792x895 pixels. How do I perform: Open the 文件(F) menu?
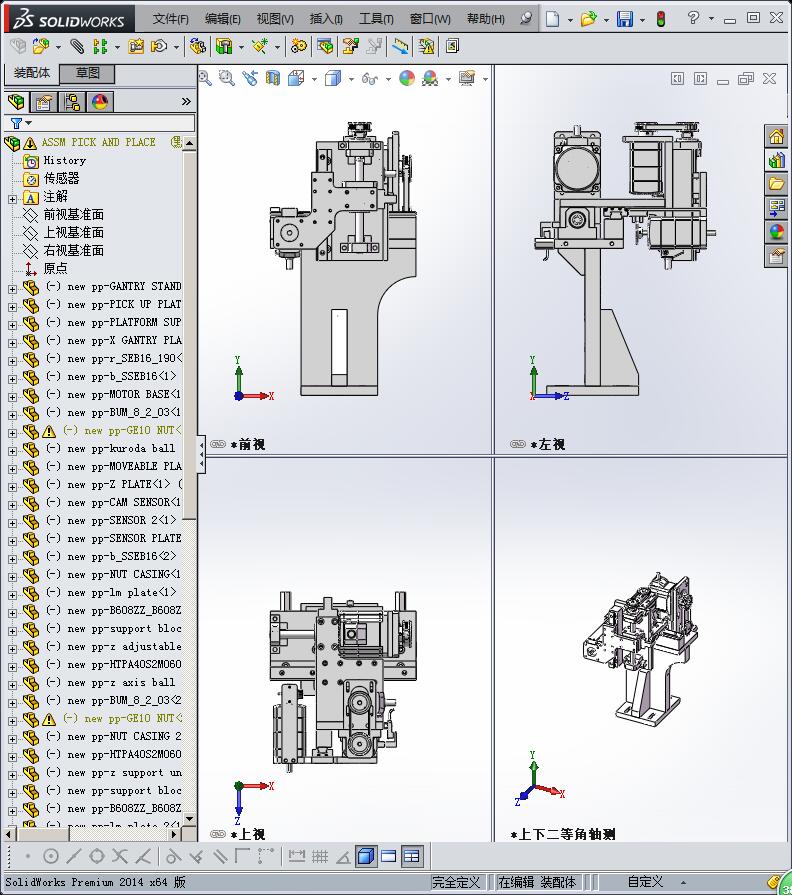click(171, 19)
